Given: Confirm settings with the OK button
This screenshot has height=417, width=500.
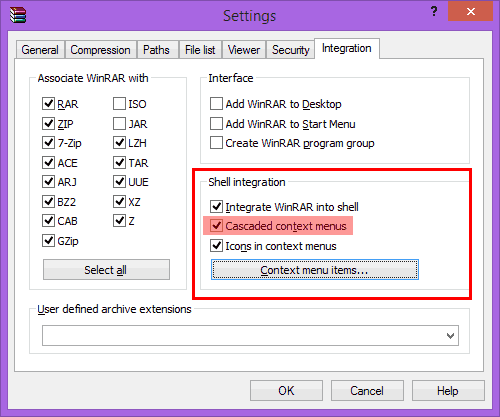Looking at the screenshot, I should coord(286,390).
